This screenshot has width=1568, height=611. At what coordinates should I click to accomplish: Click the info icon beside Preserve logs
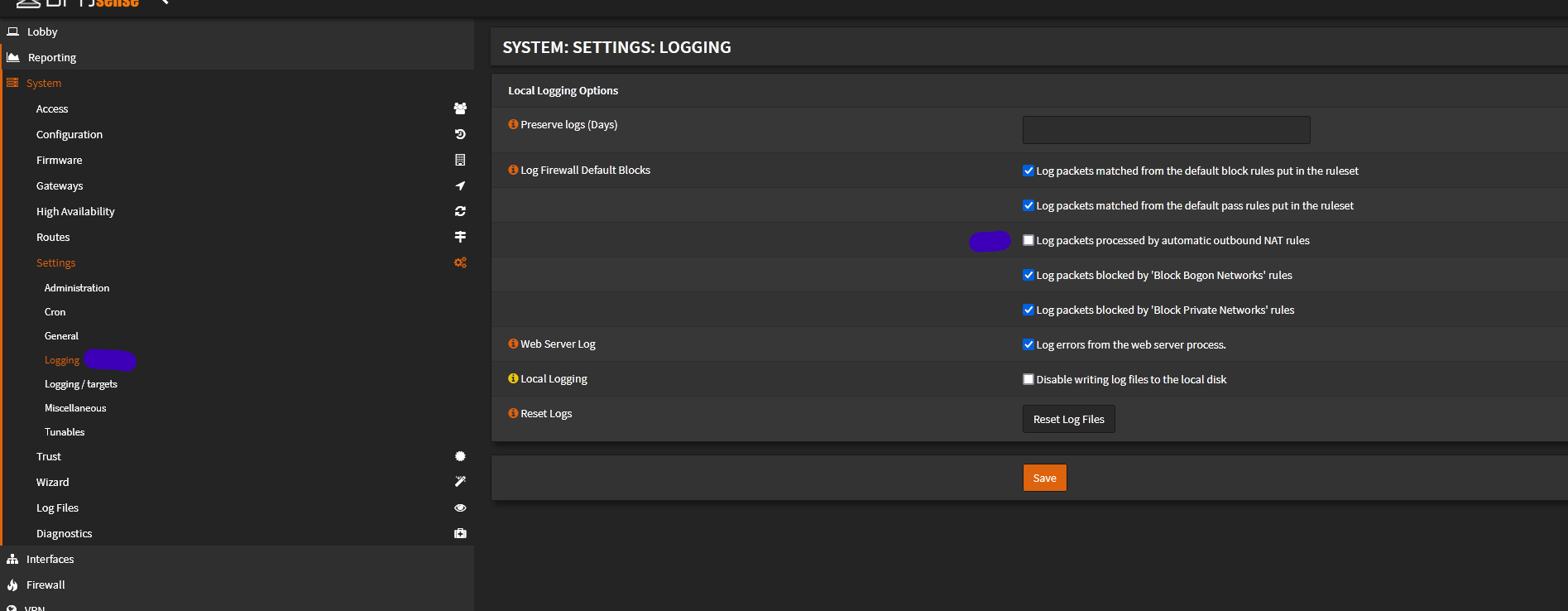(513, 124)
